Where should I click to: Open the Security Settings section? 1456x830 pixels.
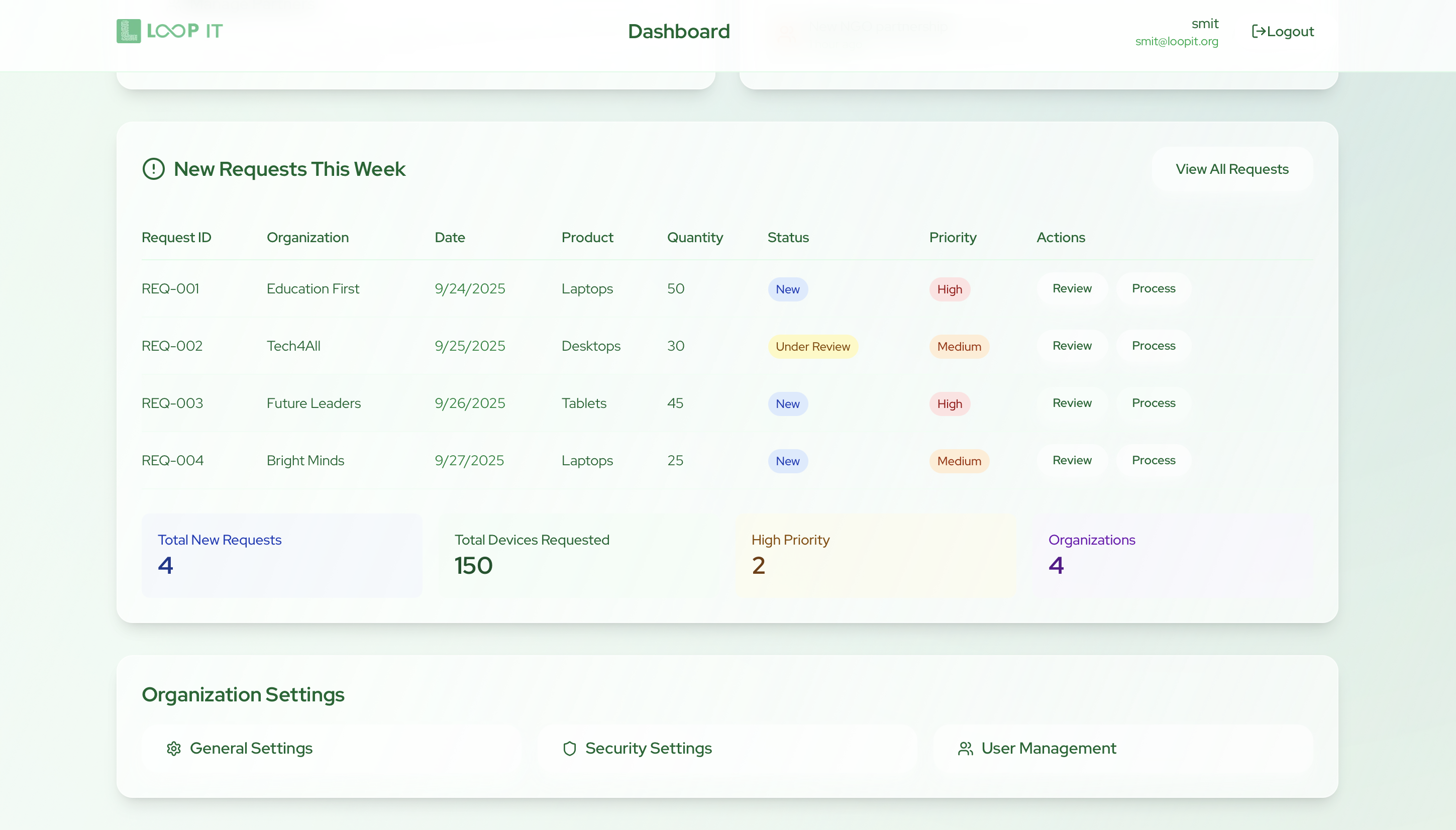click(648, 749)
